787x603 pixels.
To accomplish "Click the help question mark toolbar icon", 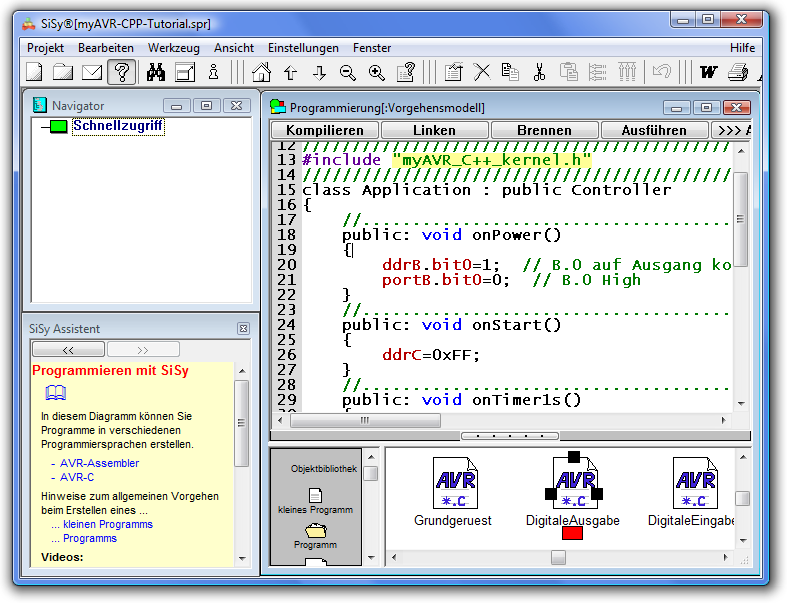I will point(121,72).
